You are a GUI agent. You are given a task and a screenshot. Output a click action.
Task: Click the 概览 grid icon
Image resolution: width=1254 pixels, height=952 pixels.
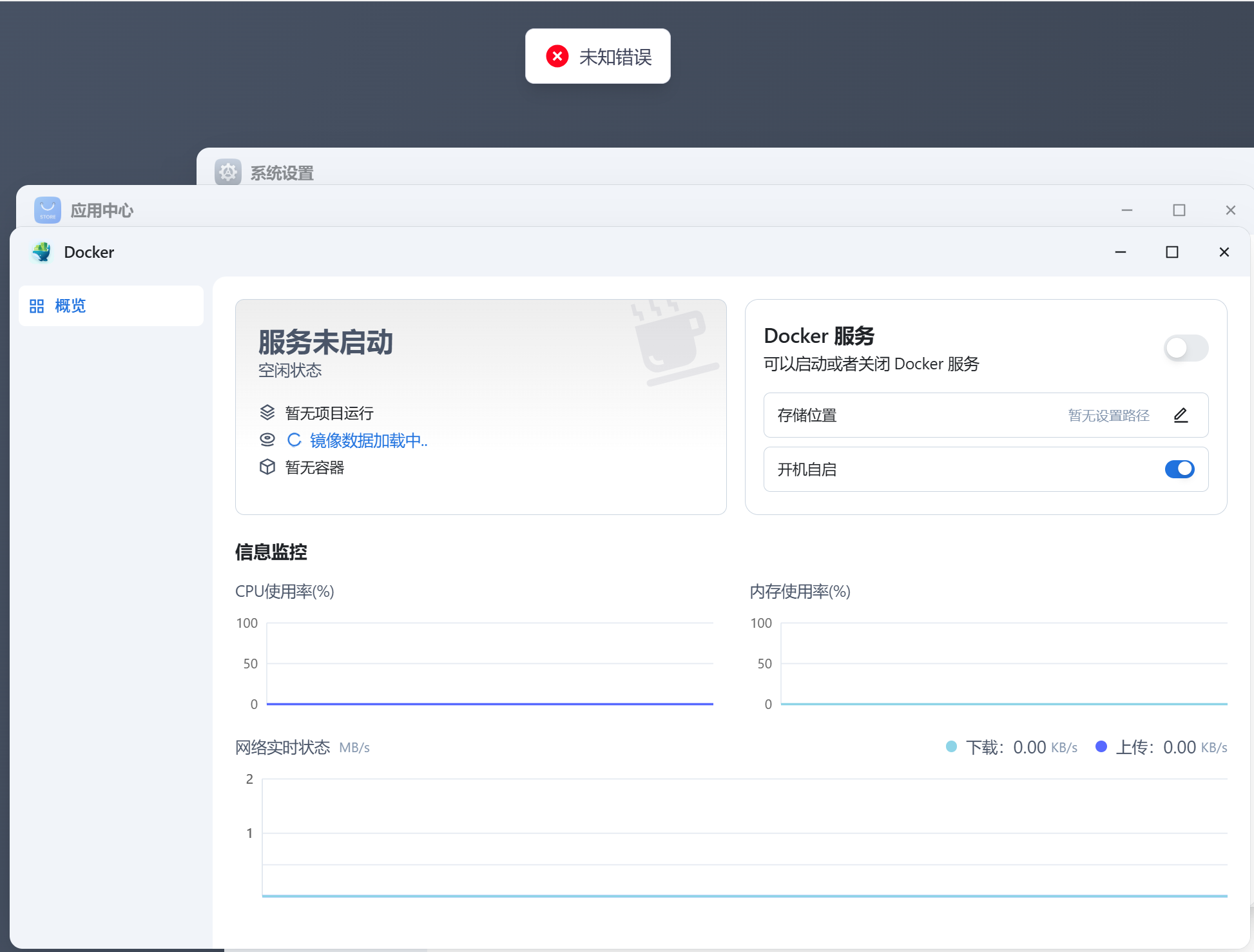(37, 306)
